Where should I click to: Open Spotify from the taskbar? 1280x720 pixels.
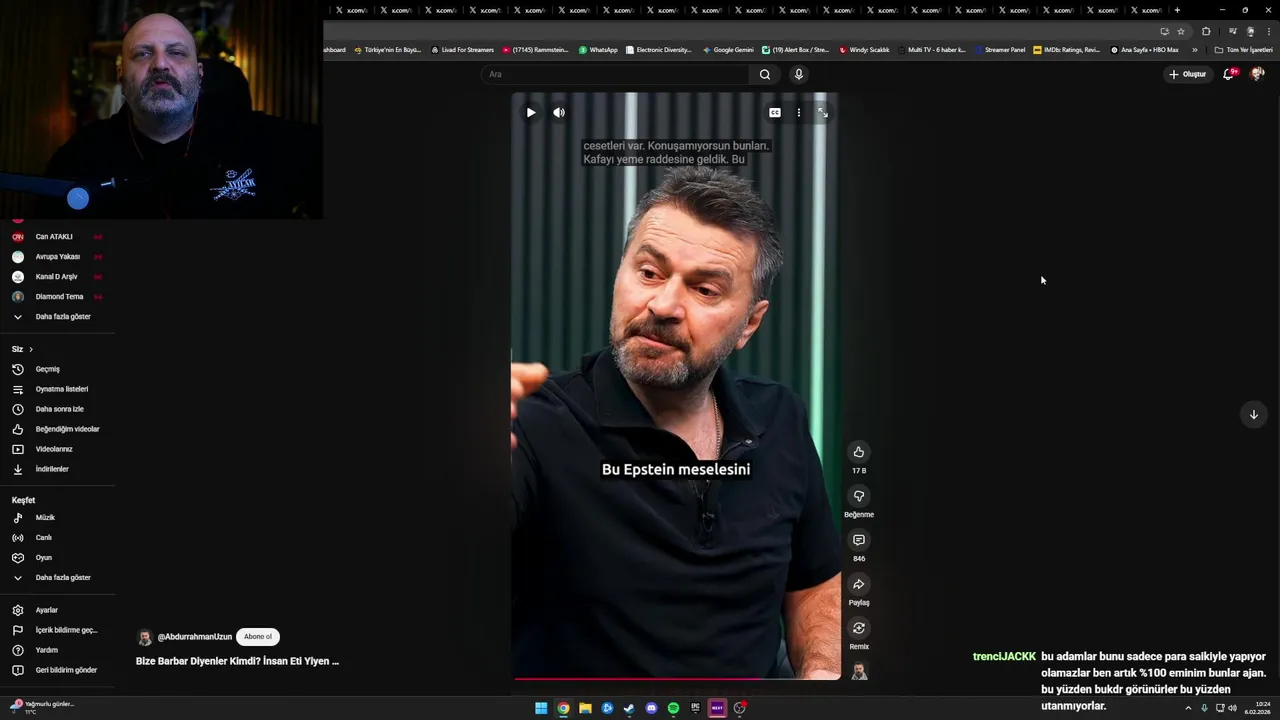(x=673, y=708)
